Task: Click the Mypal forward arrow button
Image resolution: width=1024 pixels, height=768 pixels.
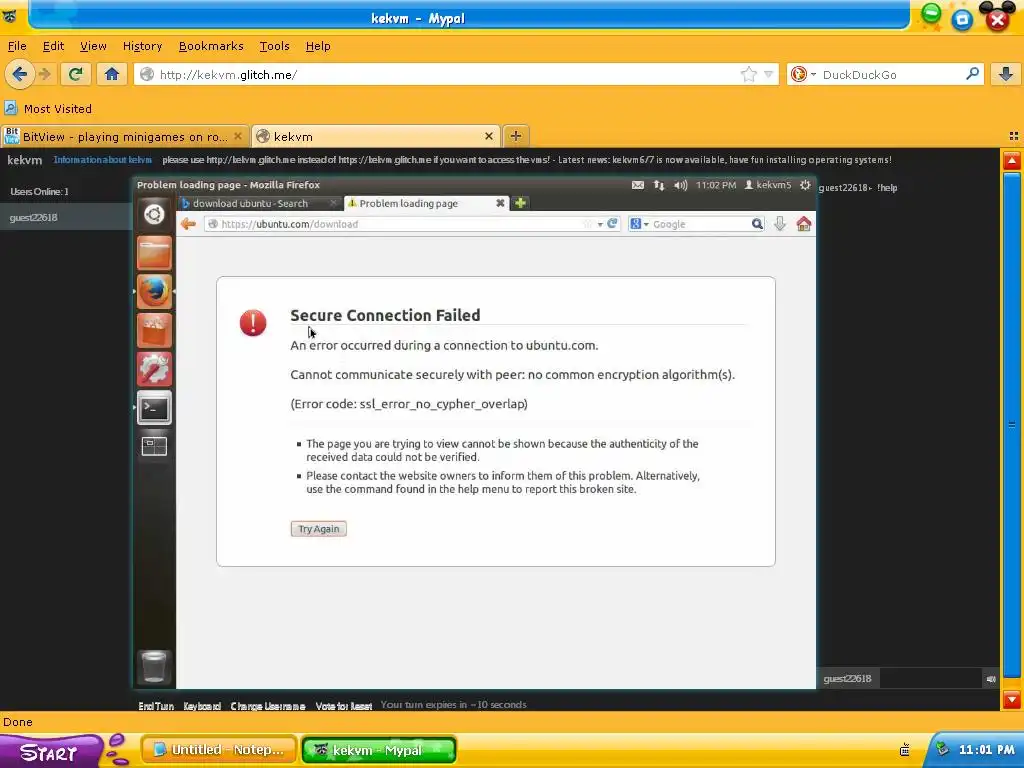Action: pyautogui.click(x=45, y=74)
